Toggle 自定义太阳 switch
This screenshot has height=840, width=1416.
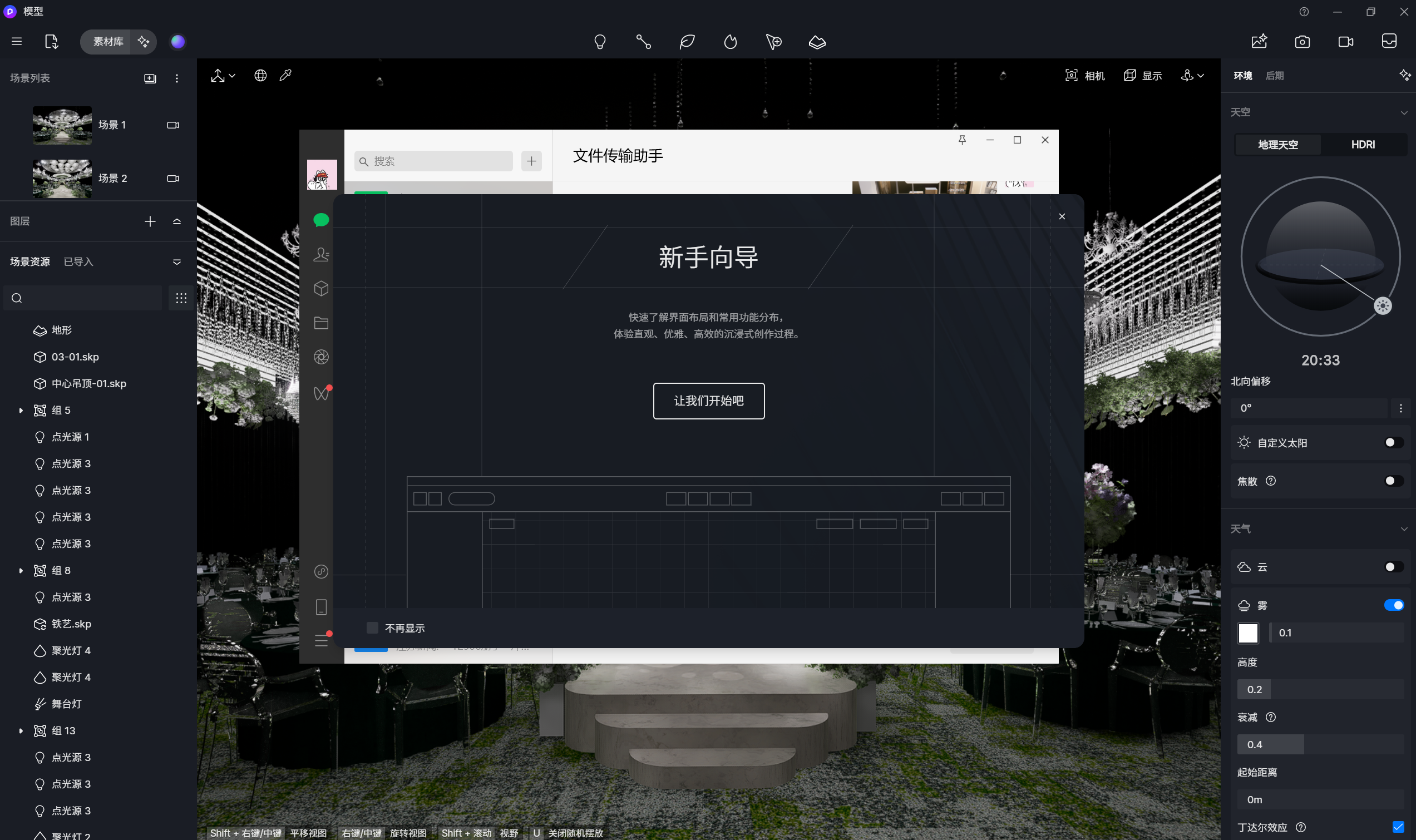(1394, 443)
